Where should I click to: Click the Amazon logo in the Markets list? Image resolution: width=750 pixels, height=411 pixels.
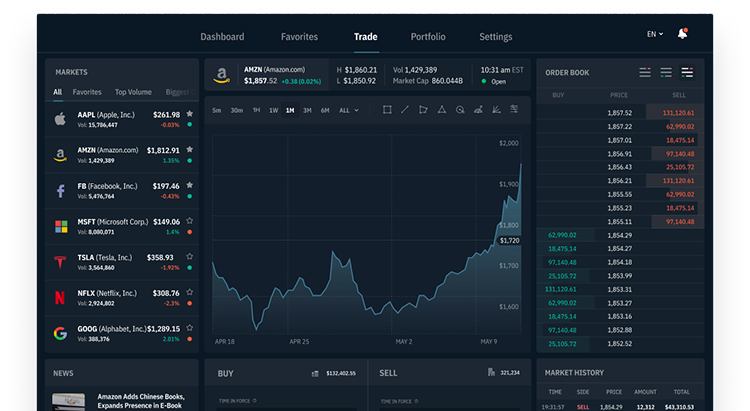(x=60, y=155)
